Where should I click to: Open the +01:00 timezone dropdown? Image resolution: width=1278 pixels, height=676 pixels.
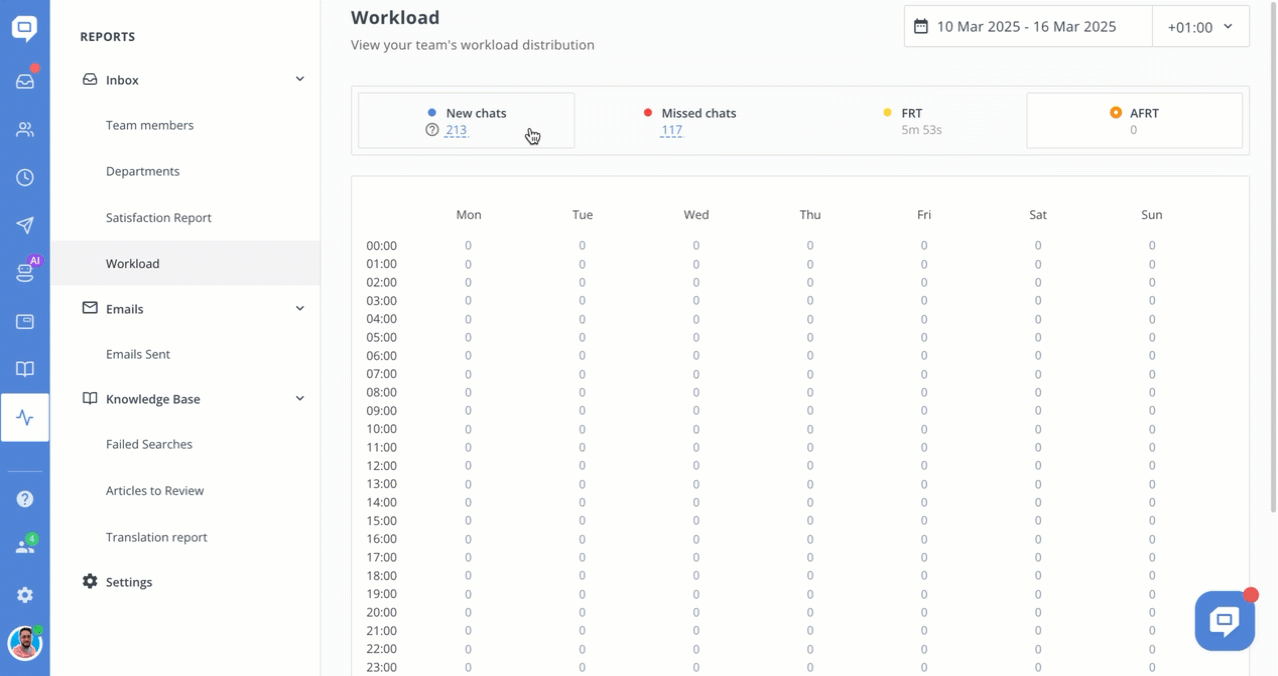click(x=1201, y=27)
